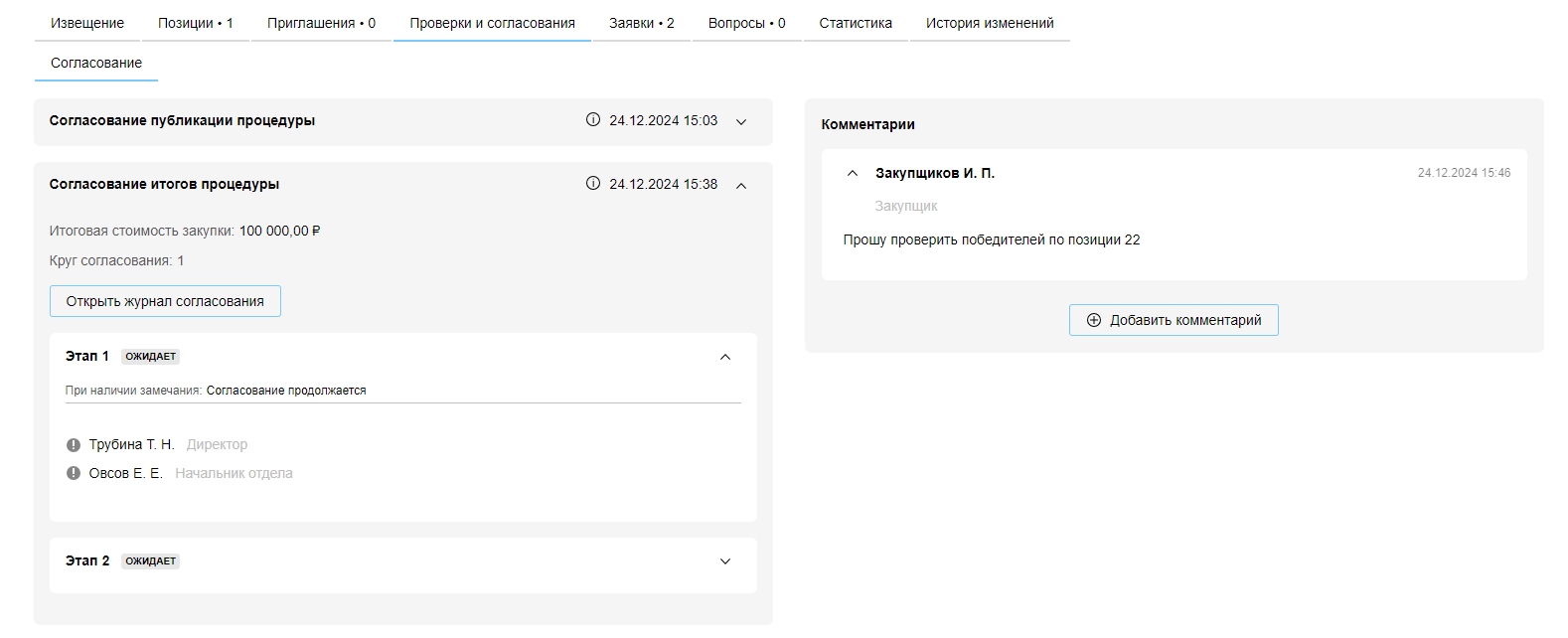Open История изменений tab
Screen dimensions: 1568x638
tap(990, 23)
